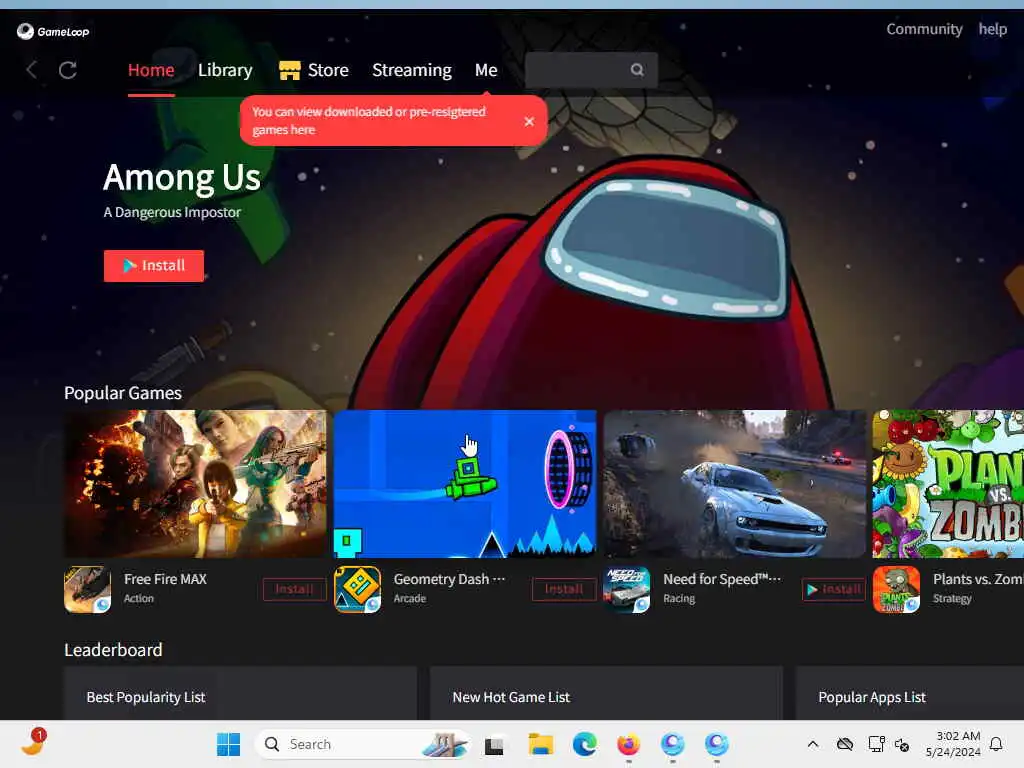Image resolution: width=1024 pixels, height=768 pixels.
Task: Dismiss the red tooltip notification
Action: coord(529,121)
